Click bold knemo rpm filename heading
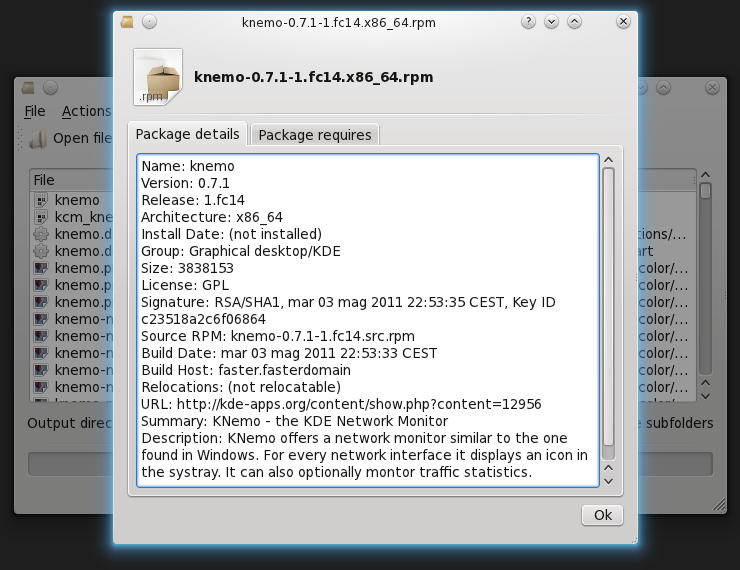The width and height of the screenshot is (740, 570). pyautogui.click(x=313, y=77)
